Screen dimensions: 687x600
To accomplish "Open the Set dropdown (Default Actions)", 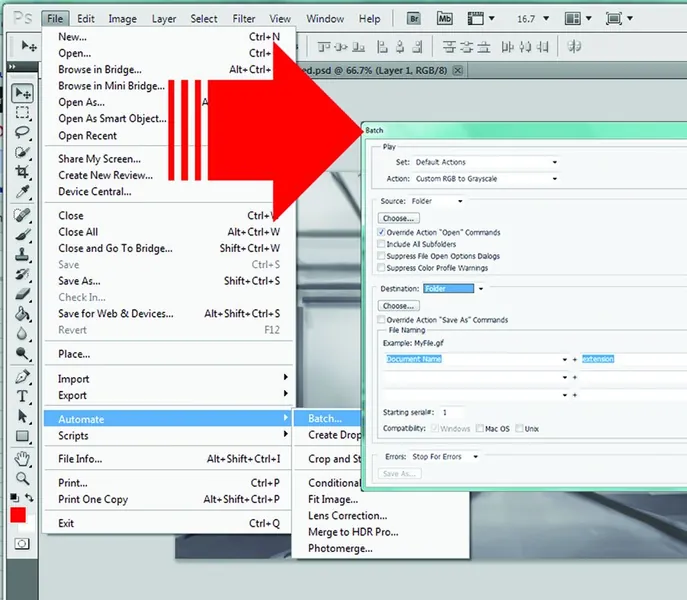I will pos(485,162).
